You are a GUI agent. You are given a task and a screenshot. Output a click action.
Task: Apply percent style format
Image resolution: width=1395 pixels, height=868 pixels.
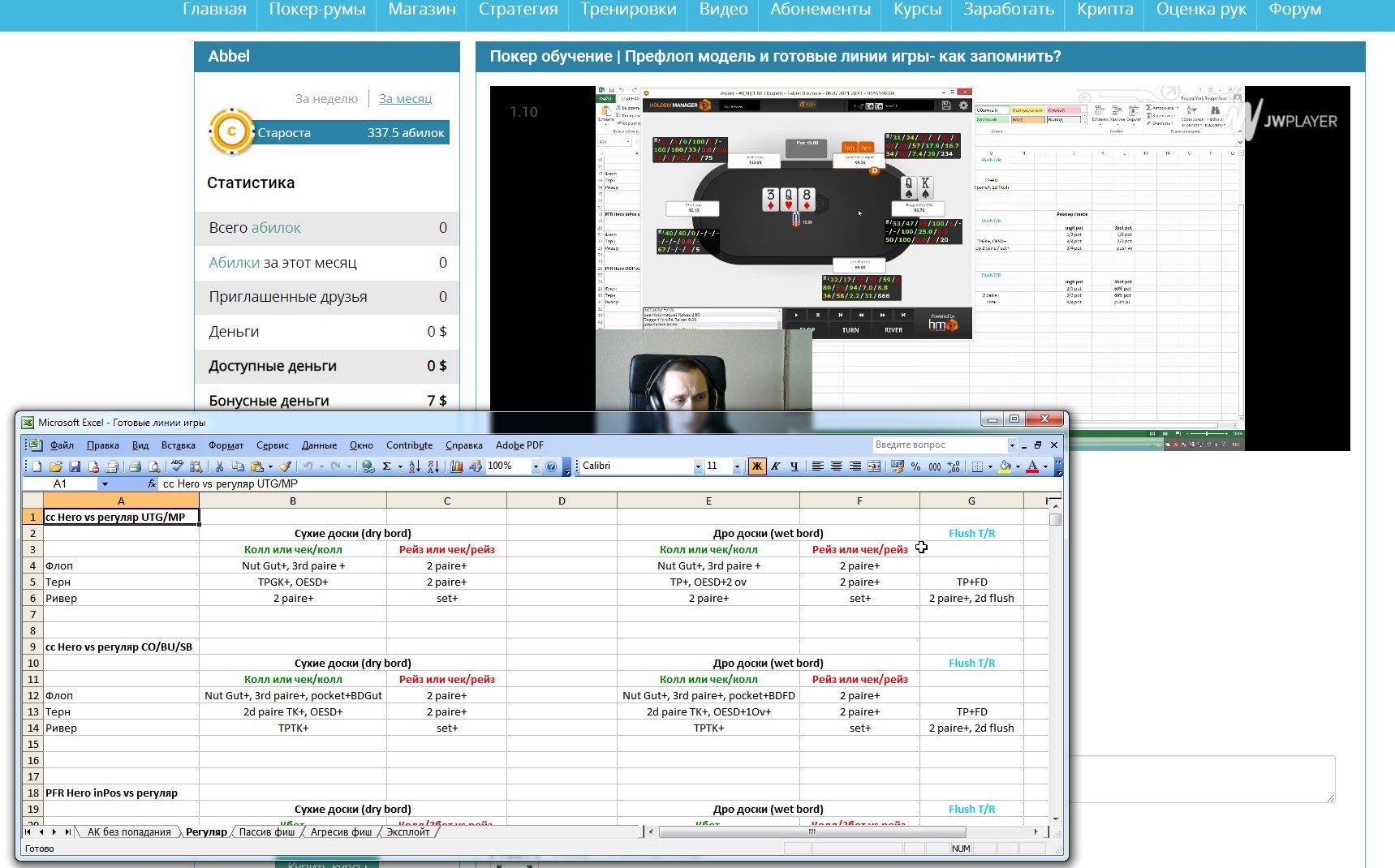915,466
